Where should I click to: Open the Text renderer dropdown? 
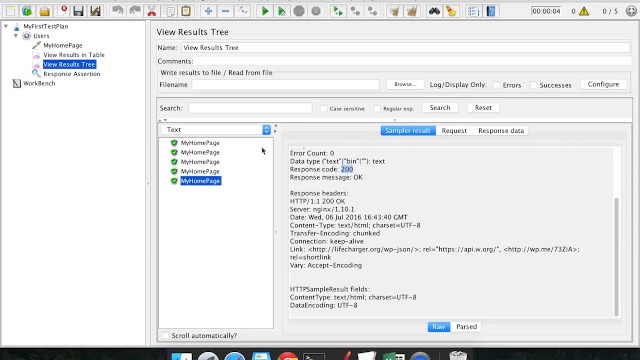point(216,129)
